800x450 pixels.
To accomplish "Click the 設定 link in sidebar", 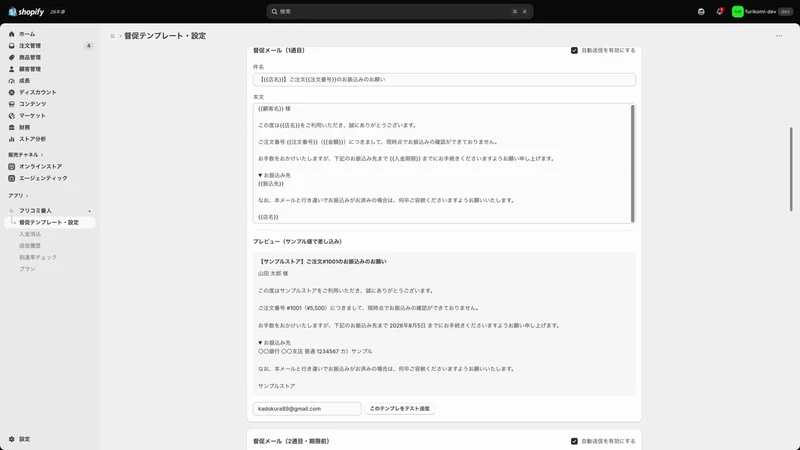I will [x=24, y=439].
